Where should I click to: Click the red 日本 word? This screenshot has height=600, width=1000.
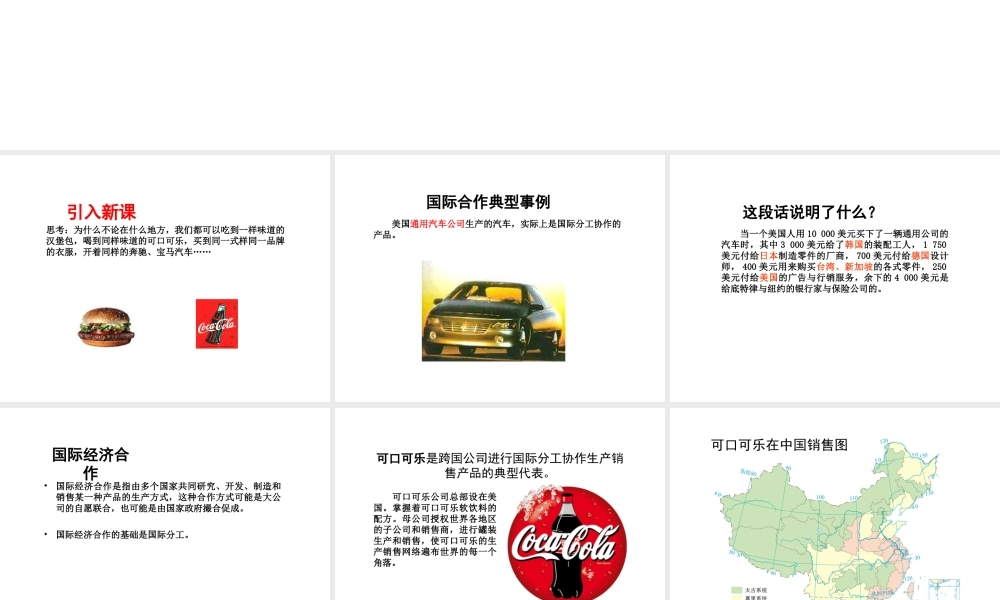[768, 256]
